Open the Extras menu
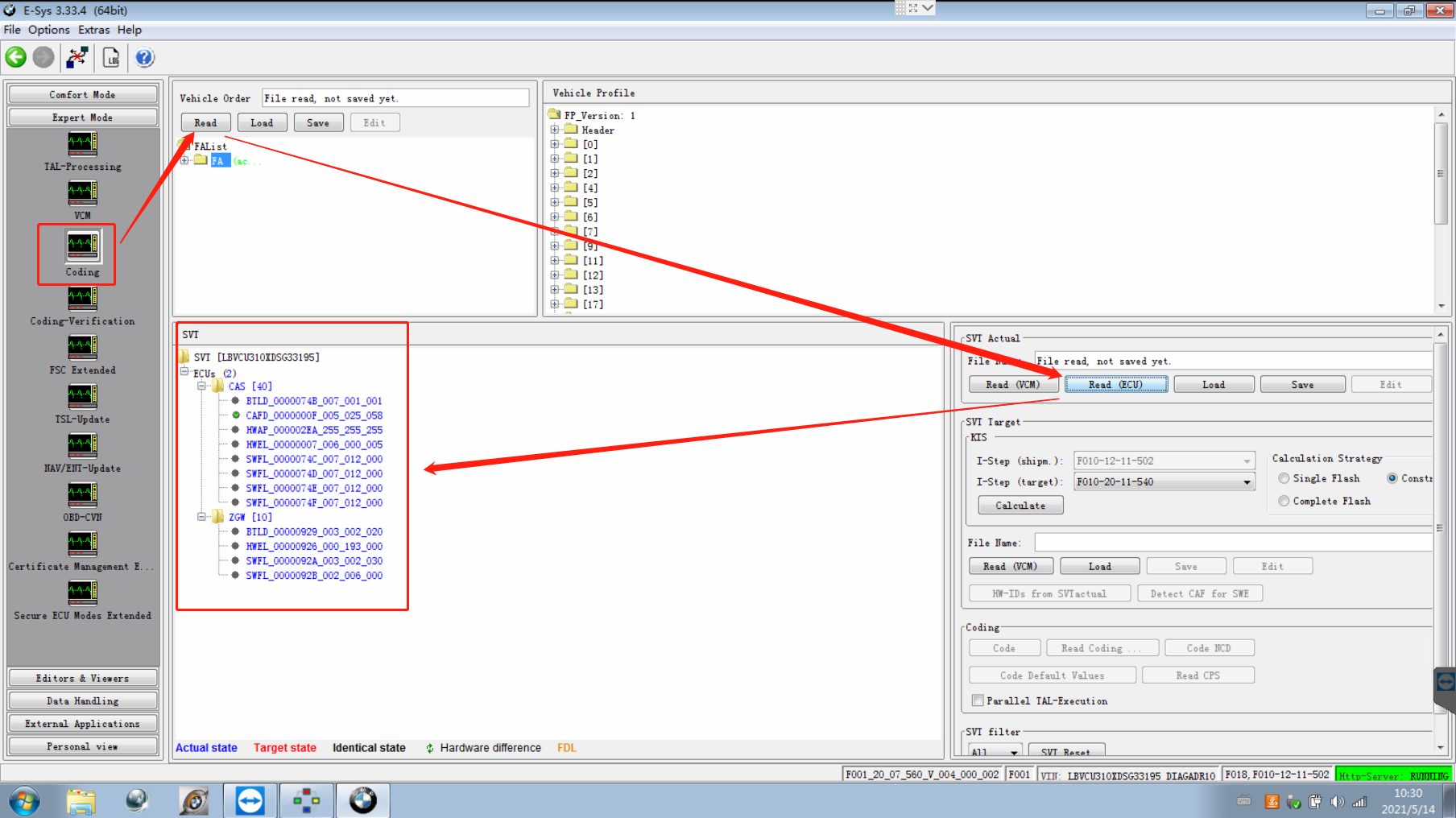The height and width of the screenshot is (818, 1456). pyautogui.click(x=94, y=30)
